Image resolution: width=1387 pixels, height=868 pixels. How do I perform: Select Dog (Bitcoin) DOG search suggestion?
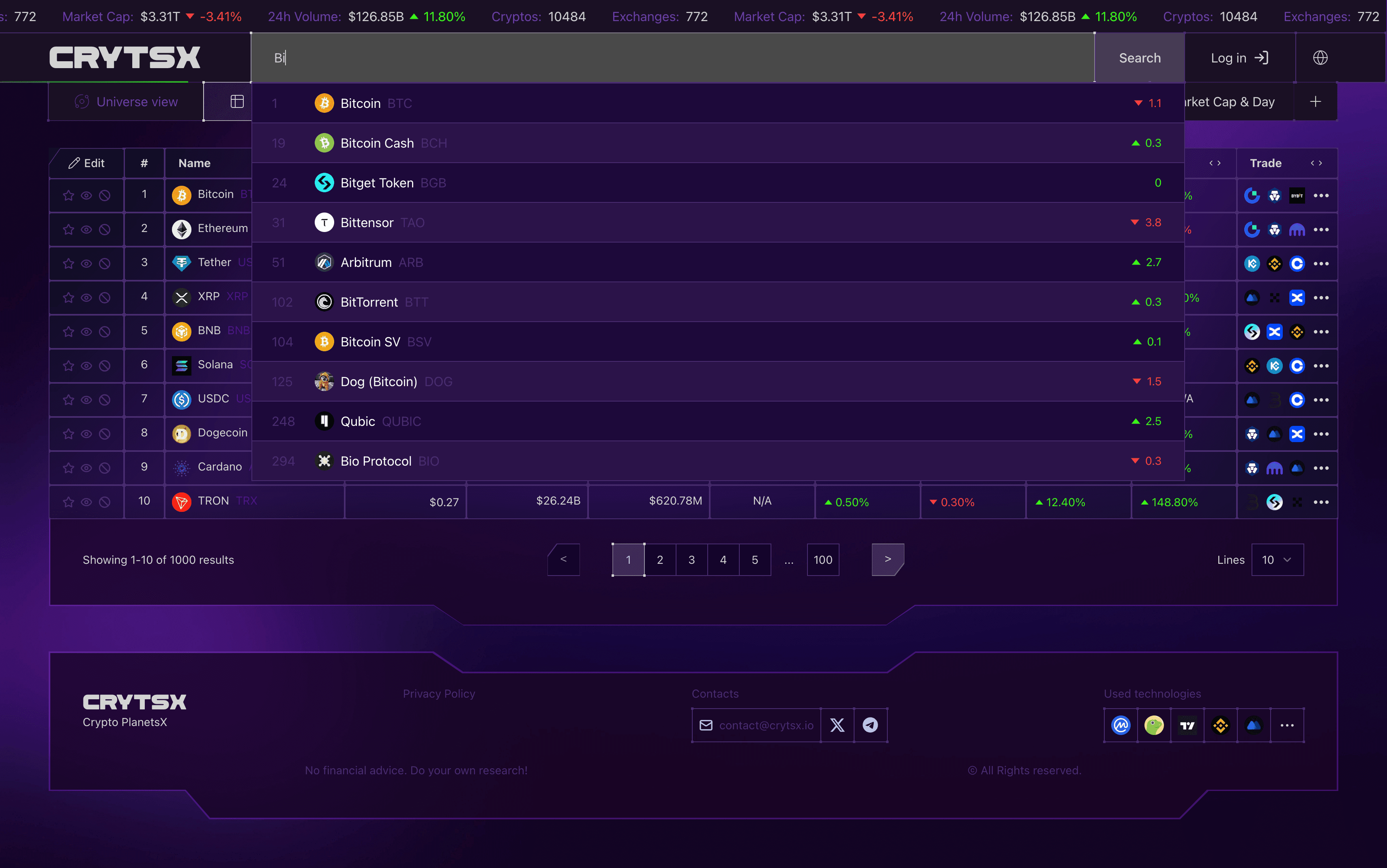(x=718, y=382)
